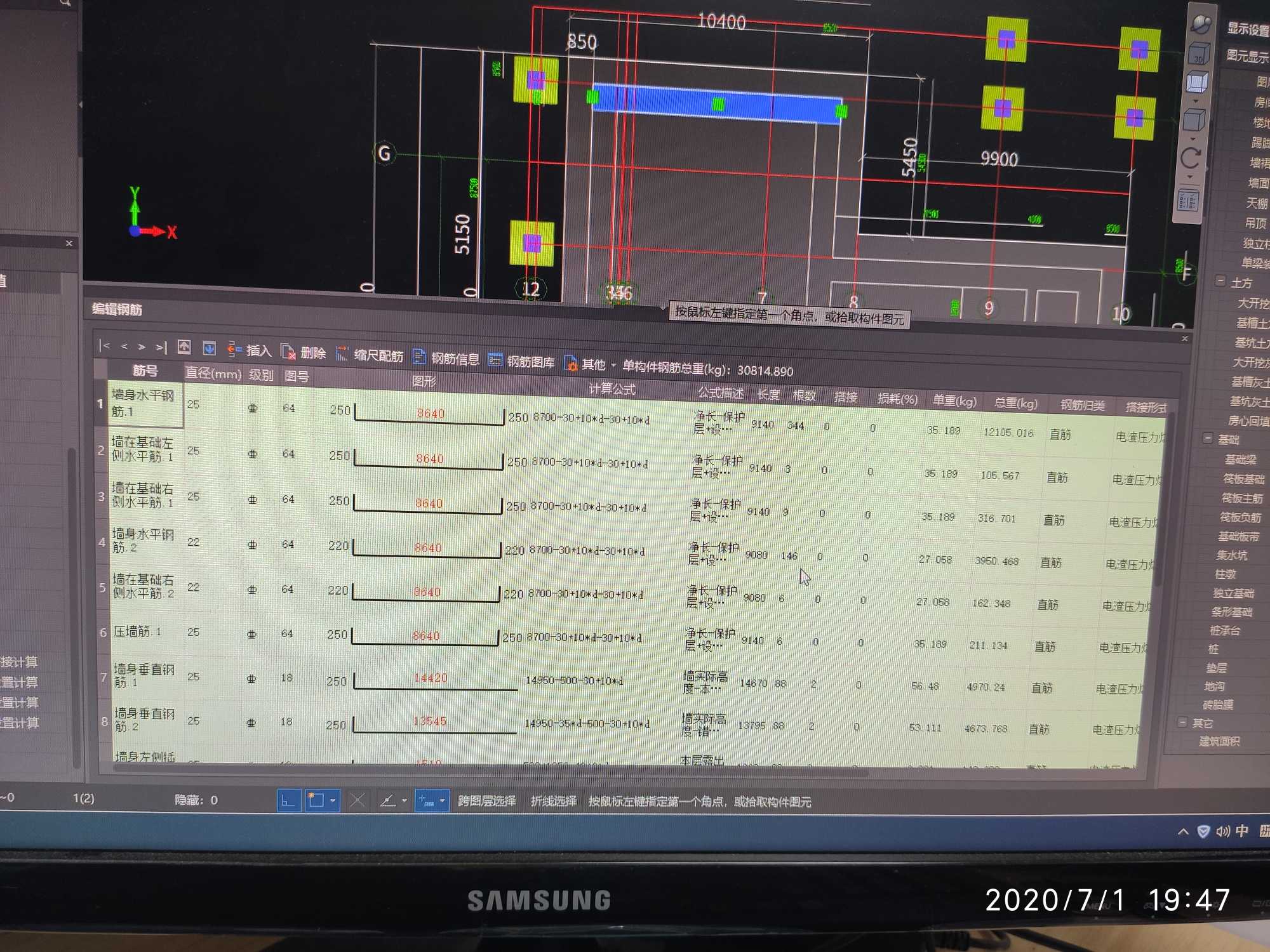
Task: Toggle dynamic input icon in status bar
Action: 426,802
